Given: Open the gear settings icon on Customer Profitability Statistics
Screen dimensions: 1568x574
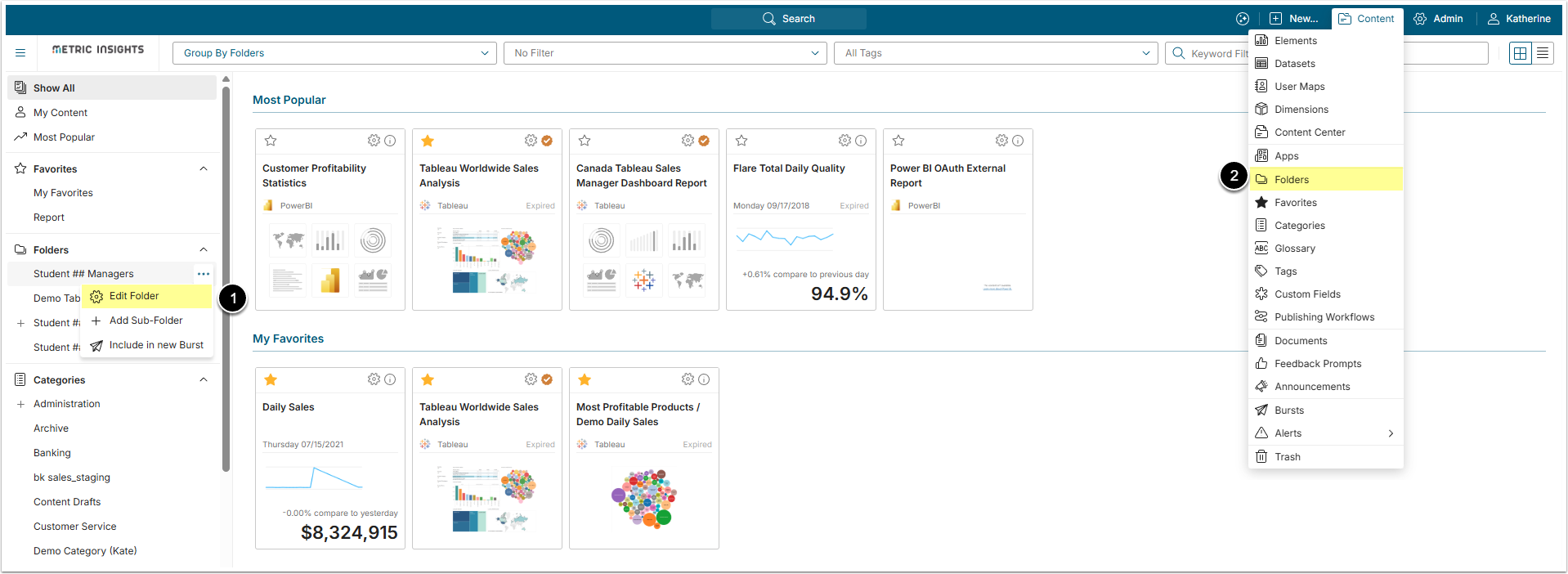Looking at the screenshot, I should click(x=374, y=141).
